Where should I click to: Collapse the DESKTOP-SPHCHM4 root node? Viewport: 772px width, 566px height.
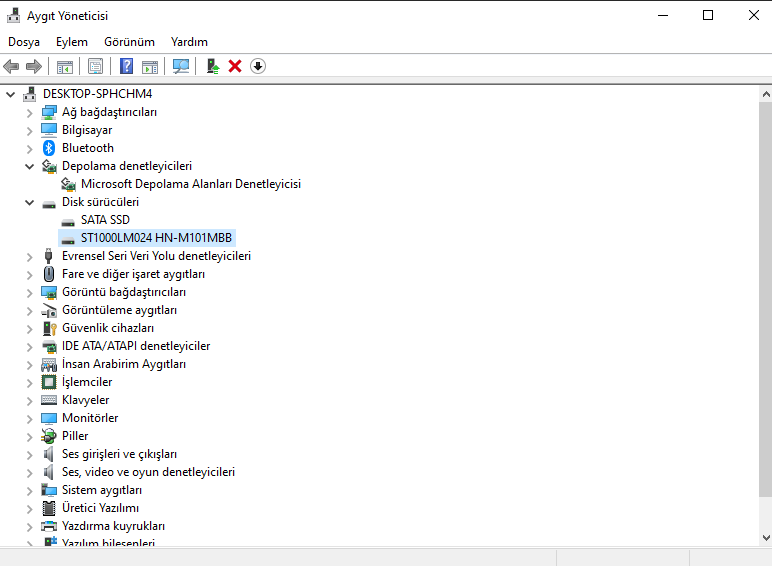pyautogui.click(x=10, y=94)
